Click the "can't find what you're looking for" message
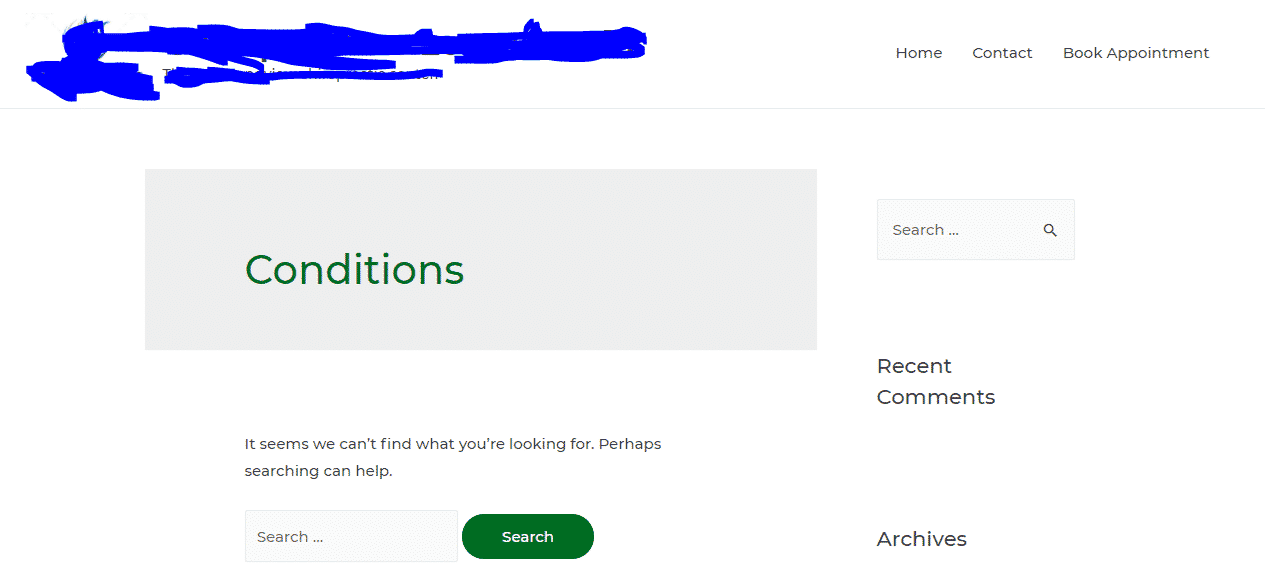Screen dimensions: 1265x585 pos(420,444)
